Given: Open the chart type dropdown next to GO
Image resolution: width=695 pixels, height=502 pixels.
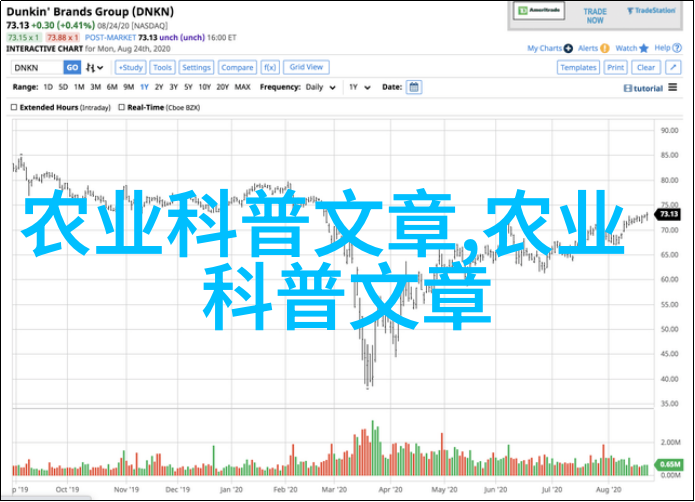Looking at the screenshot, I should click(x=94, y=68).
